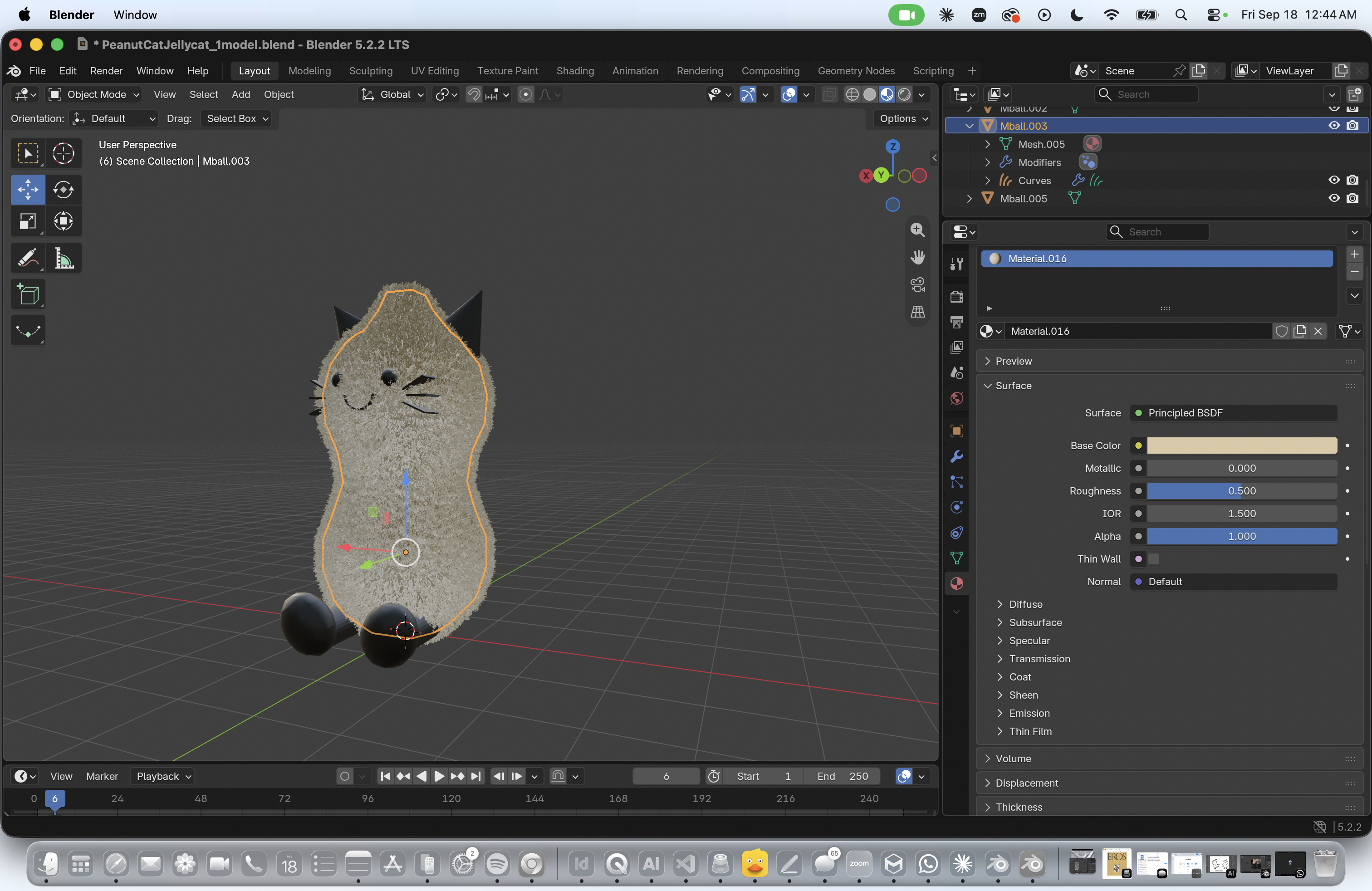Open the Material properties tab
The height and width of the screenshot is (891, 1372).
[957, 583]
